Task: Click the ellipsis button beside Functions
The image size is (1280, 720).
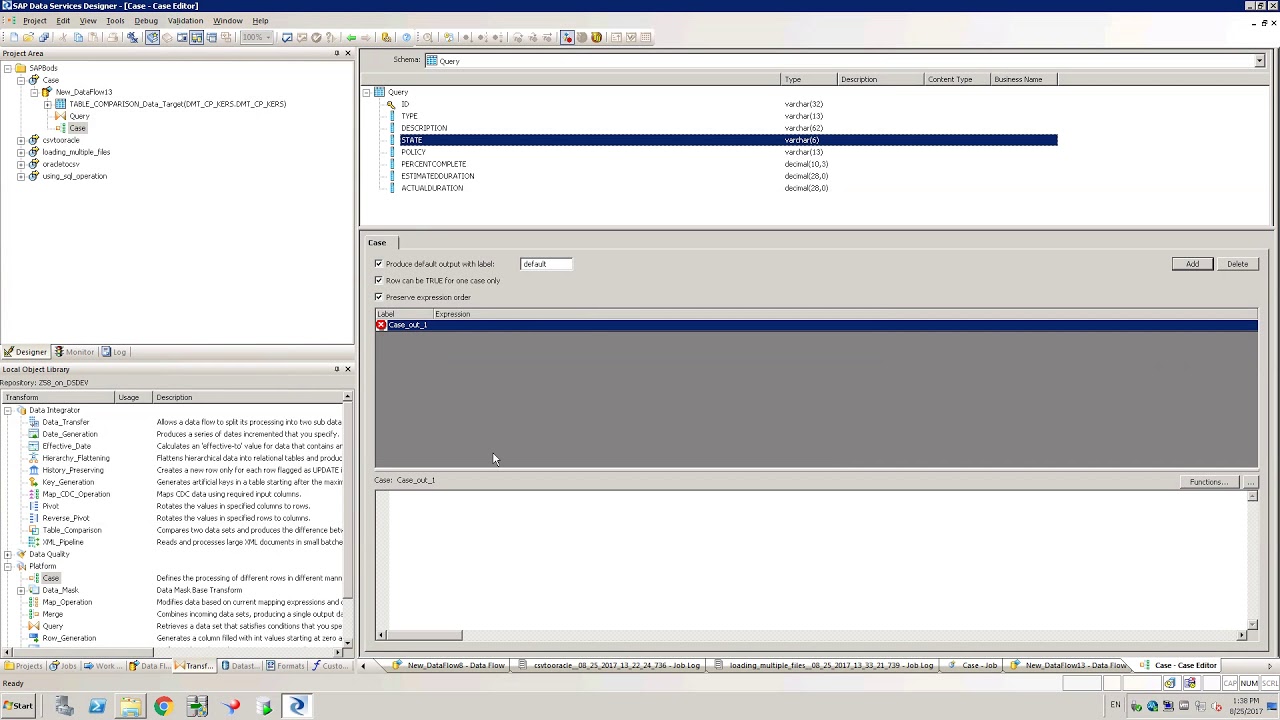Action: point(1250,482)
